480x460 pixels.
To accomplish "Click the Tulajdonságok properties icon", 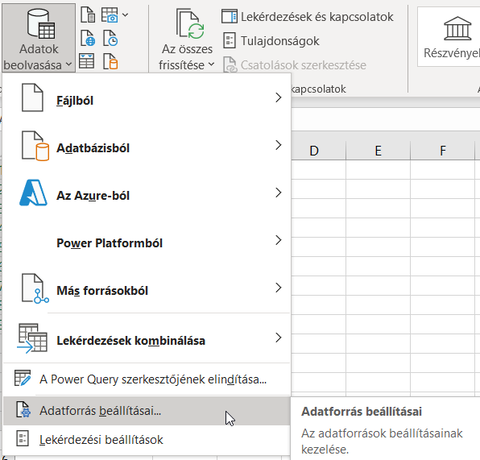I will (x=229, y=40).
